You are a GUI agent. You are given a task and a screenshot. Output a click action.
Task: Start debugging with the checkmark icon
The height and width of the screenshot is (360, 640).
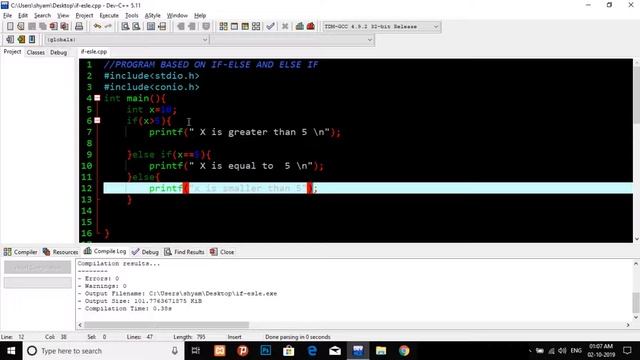[270, 26]
